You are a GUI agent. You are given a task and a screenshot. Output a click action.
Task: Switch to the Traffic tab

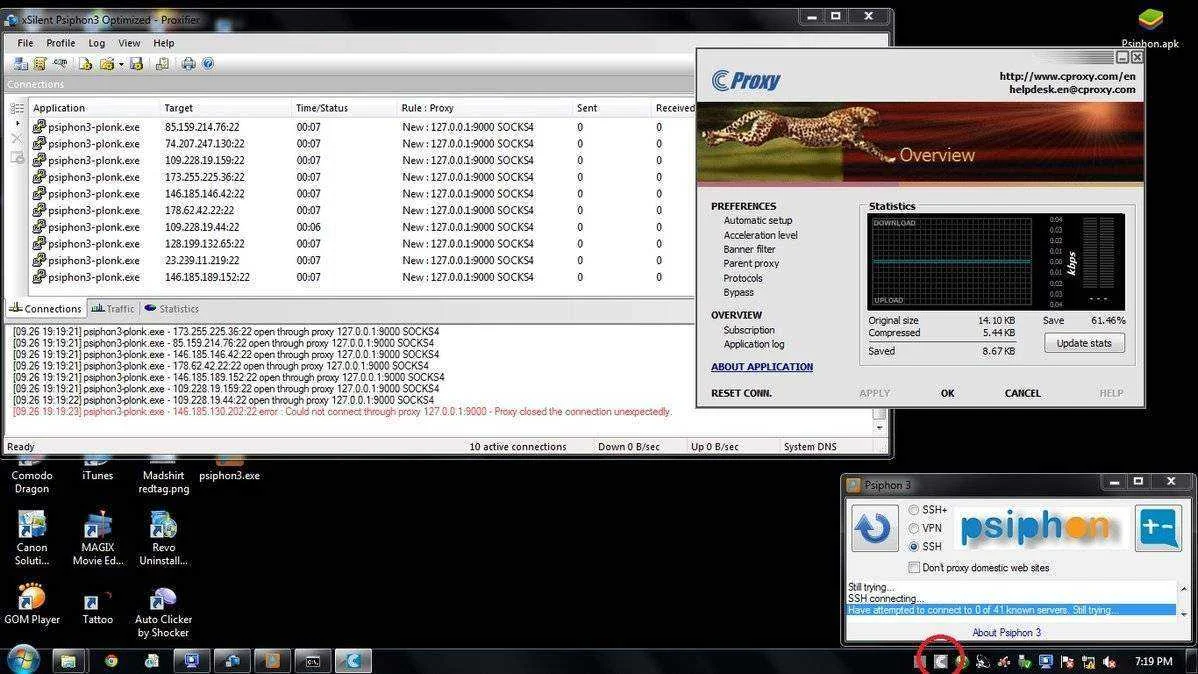point(113,309)
